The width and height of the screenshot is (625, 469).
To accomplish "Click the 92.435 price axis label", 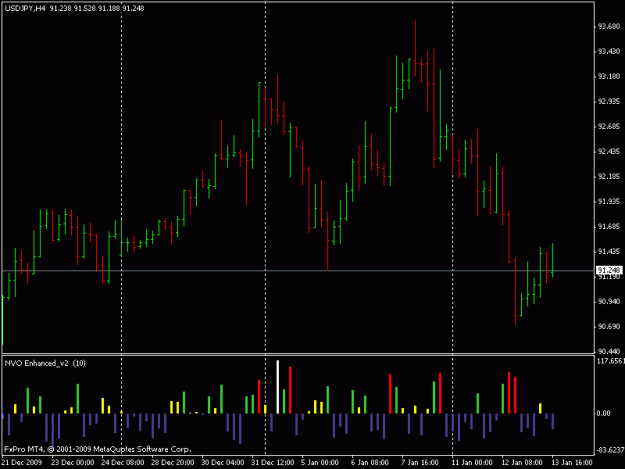I will tap(609, 152).
